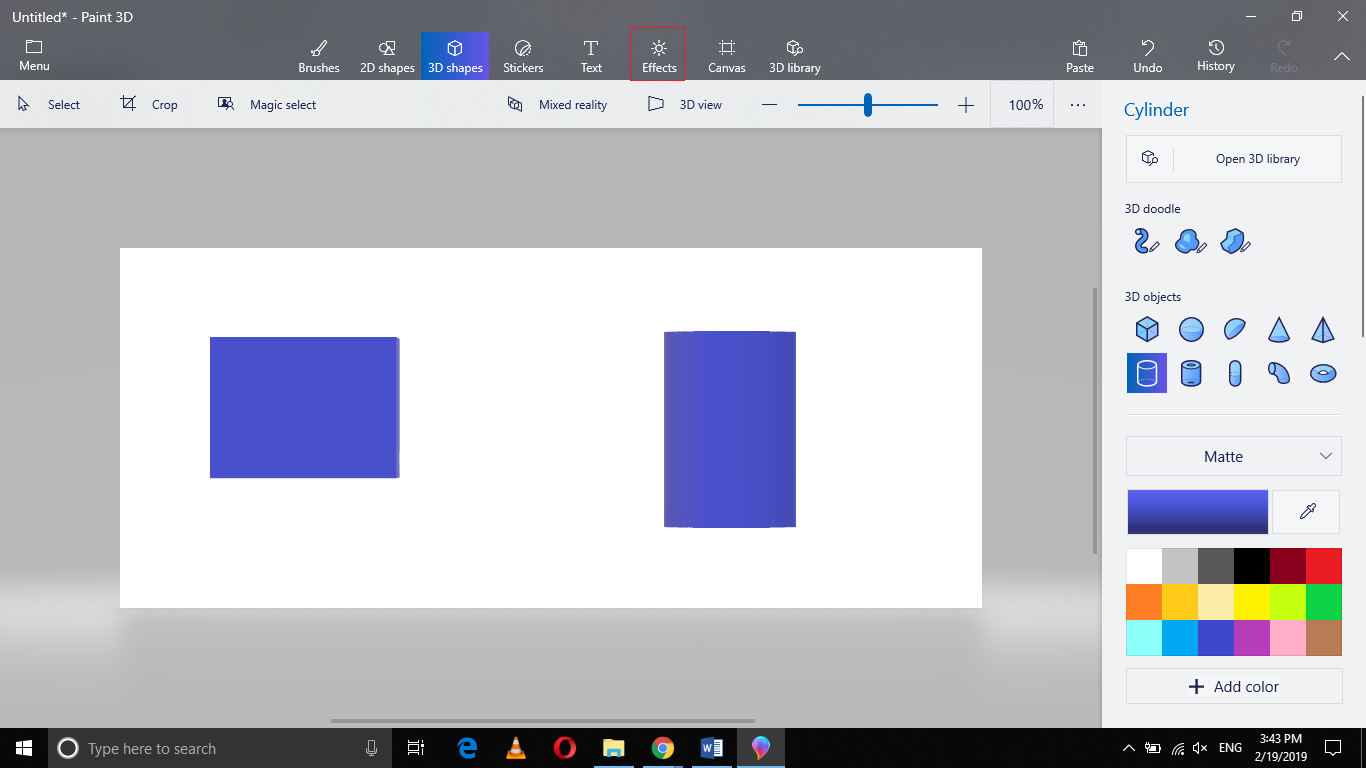The width and height of the screenshot is (1366, 768).
Task: Undo the last action
Action: point(1147,54)
